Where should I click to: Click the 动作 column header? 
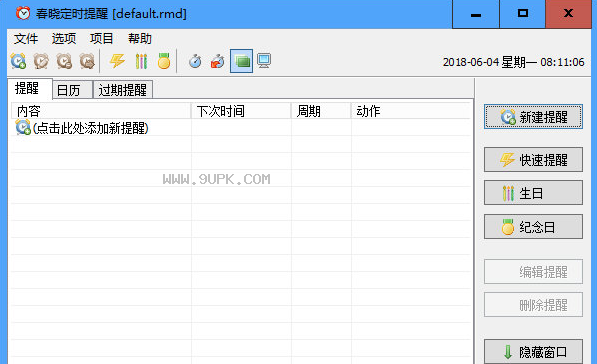[x=411, y=111]
